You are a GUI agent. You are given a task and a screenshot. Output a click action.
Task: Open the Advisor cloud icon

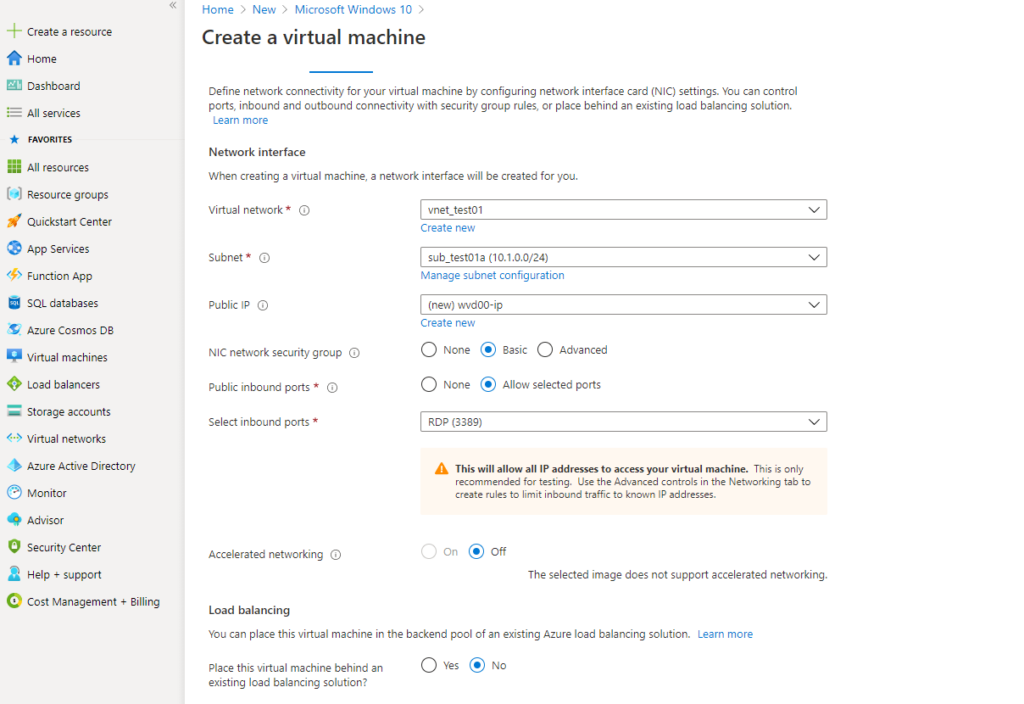[14, 519]
